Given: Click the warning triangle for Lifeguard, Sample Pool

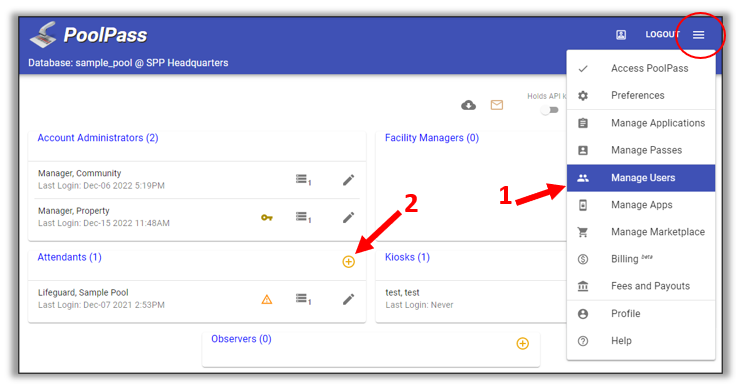Looking at the screenshot, I should [x=267, y=299].
